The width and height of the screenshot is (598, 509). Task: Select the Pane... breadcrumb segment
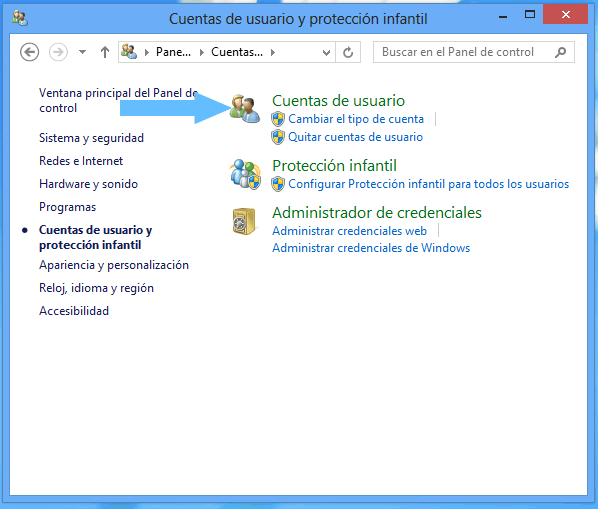(173, 52)
